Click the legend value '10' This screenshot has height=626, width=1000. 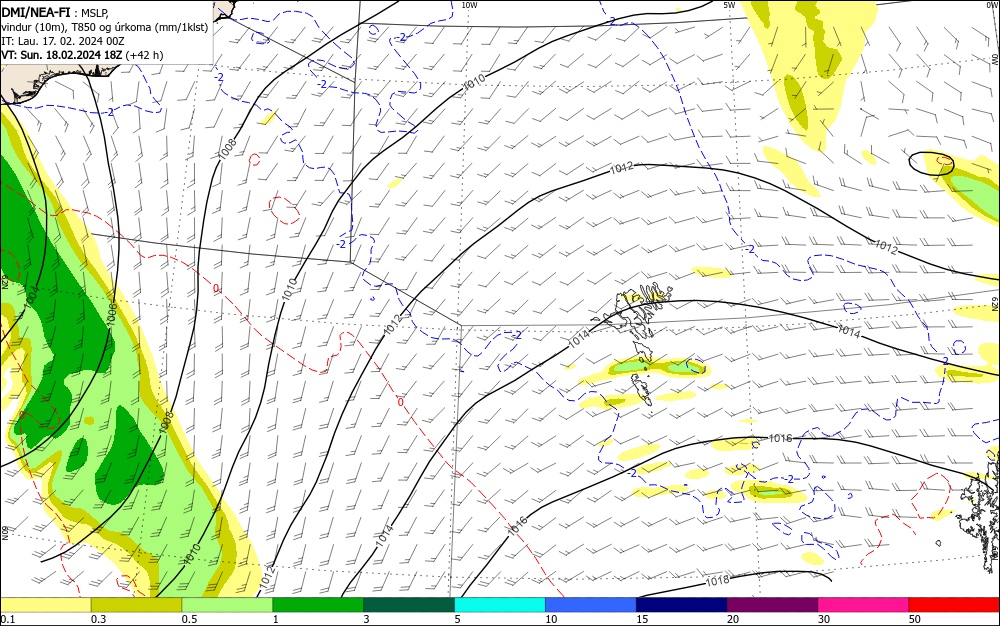click(551, 619)
